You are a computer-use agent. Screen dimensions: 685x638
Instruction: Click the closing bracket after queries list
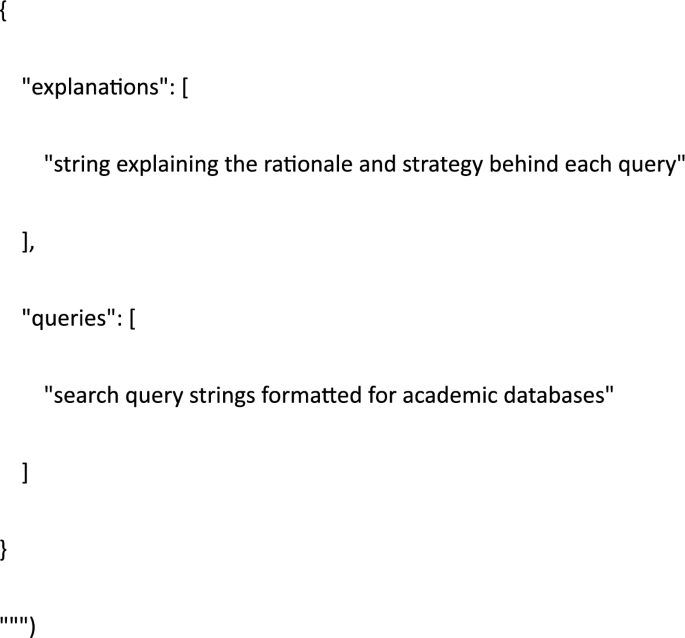[25, 472]
